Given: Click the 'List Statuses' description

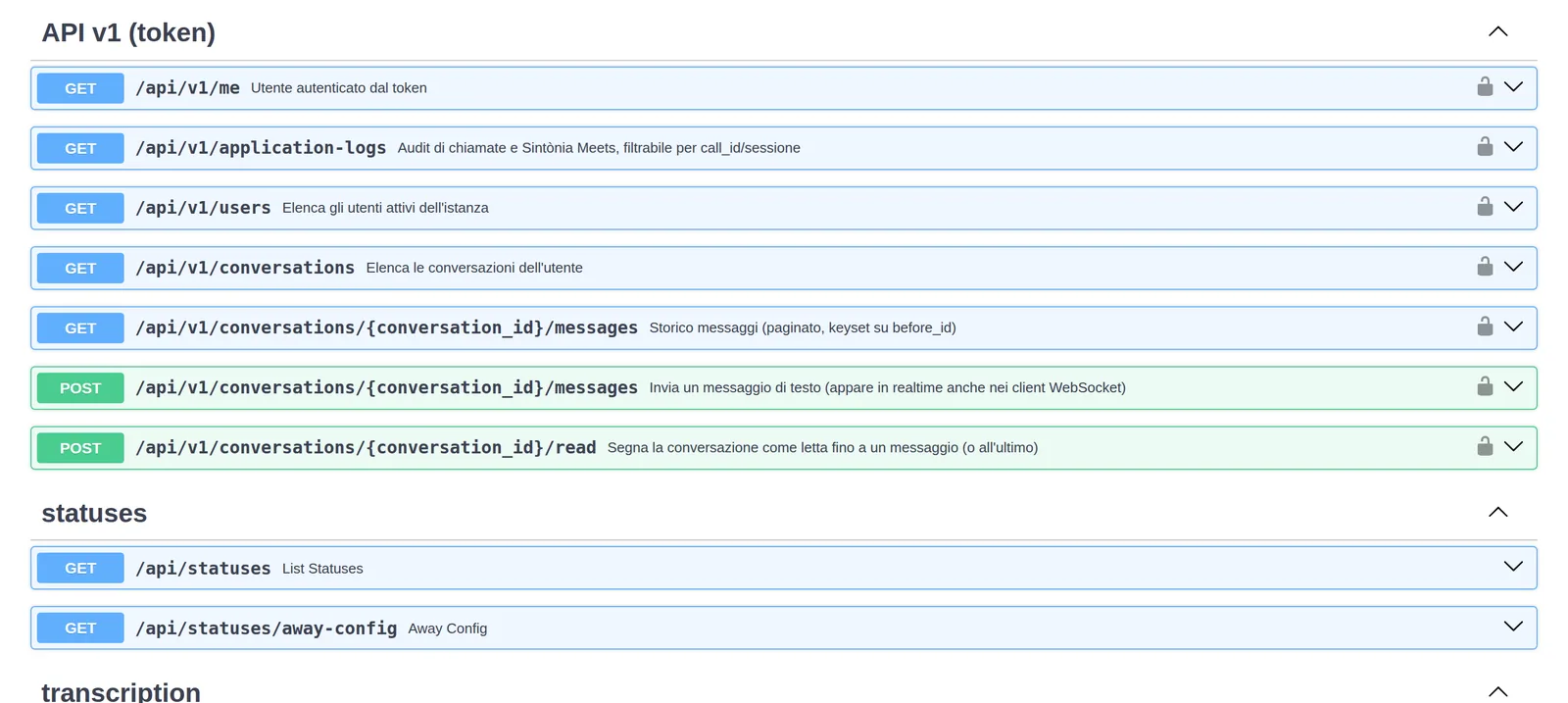Looking at the screenshot, I should tap(322, 568).
